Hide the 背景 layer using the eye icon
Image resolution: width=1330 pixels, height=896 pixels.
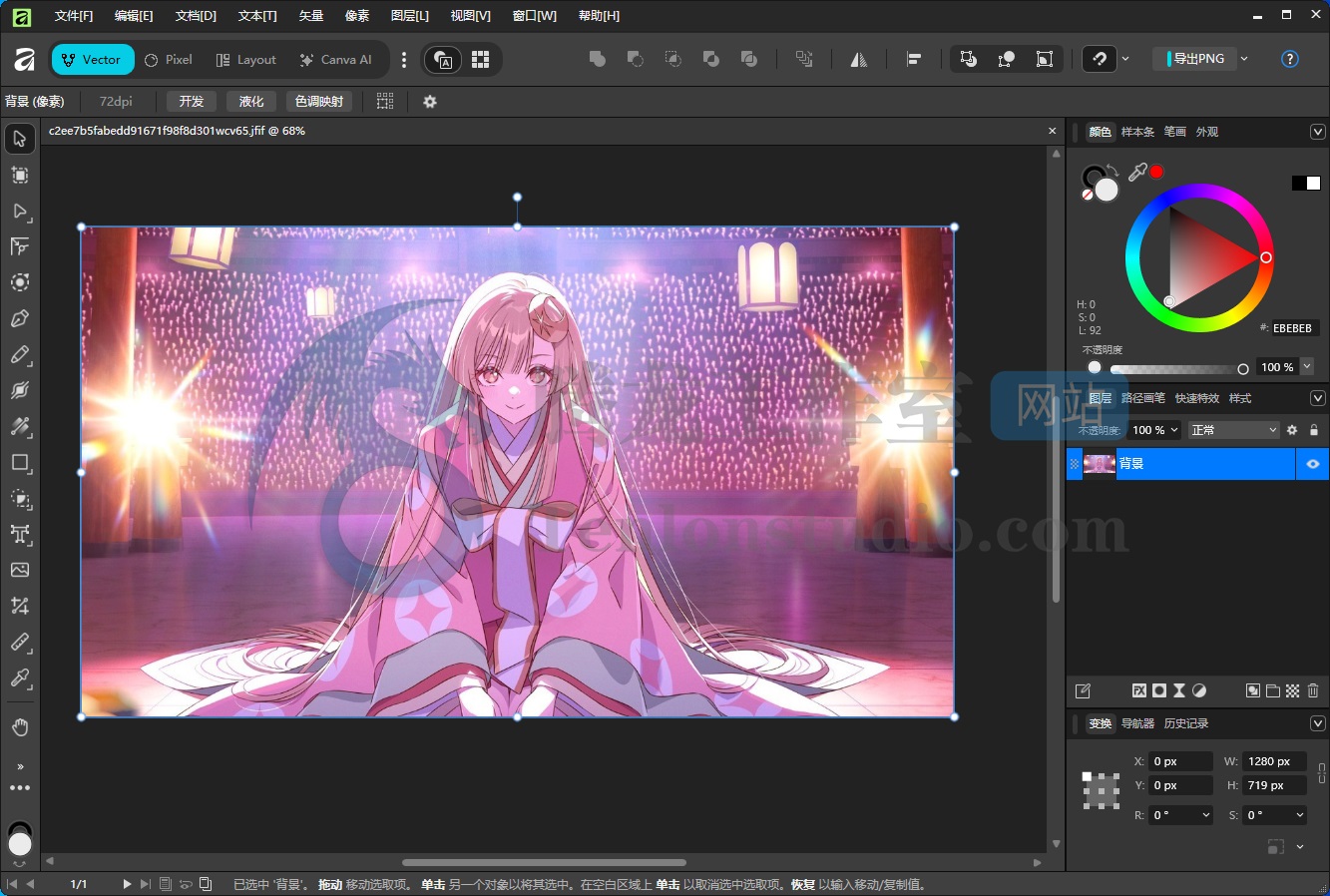(x=1312, y=464)
